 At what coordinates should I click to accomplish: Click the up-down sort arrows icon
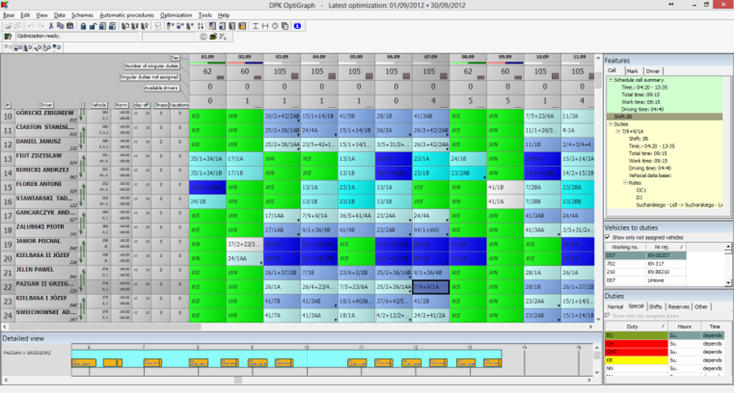tap(200, 26)
